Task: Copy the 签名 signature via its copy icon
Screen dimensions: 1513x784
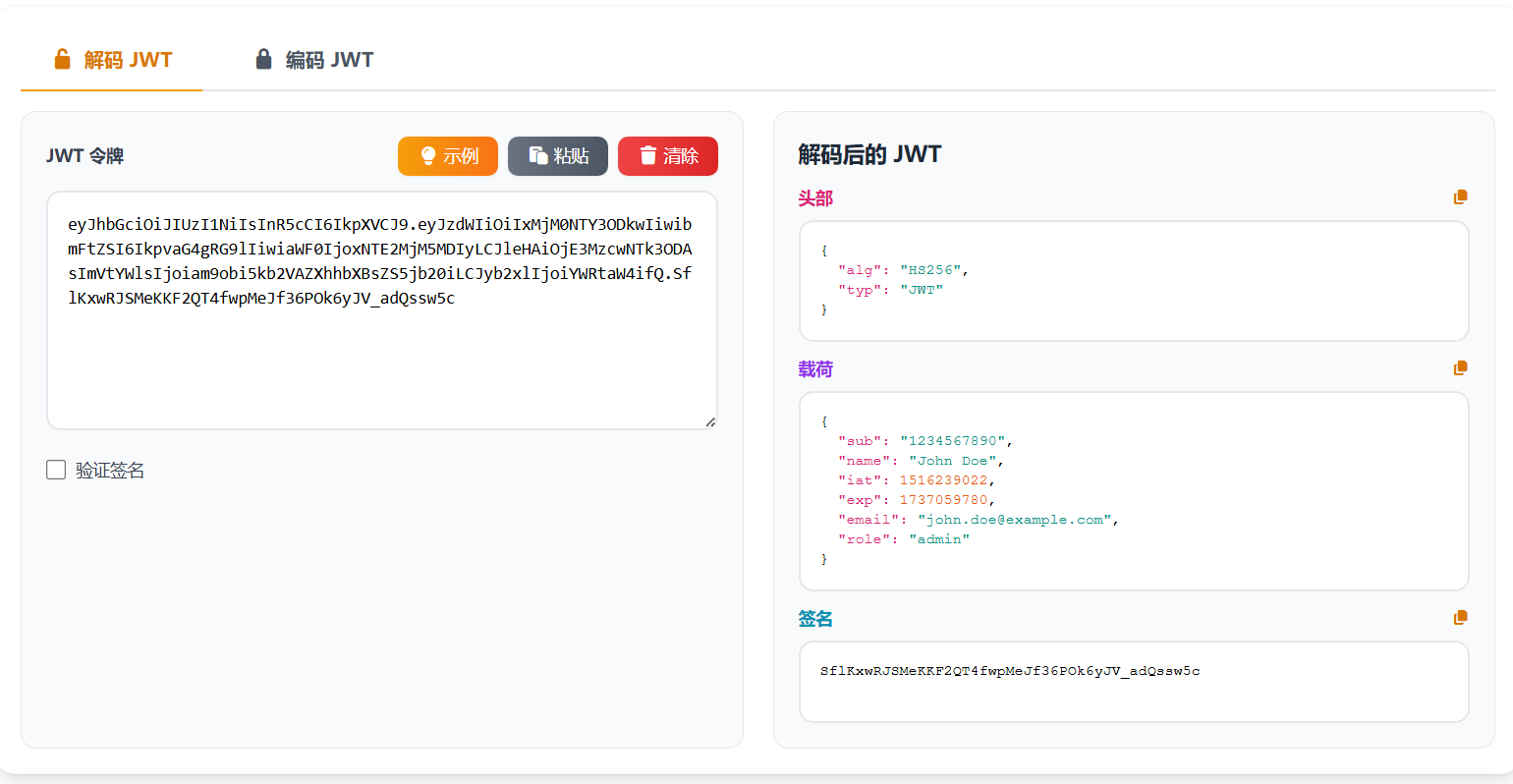Action: point(1461,618)
